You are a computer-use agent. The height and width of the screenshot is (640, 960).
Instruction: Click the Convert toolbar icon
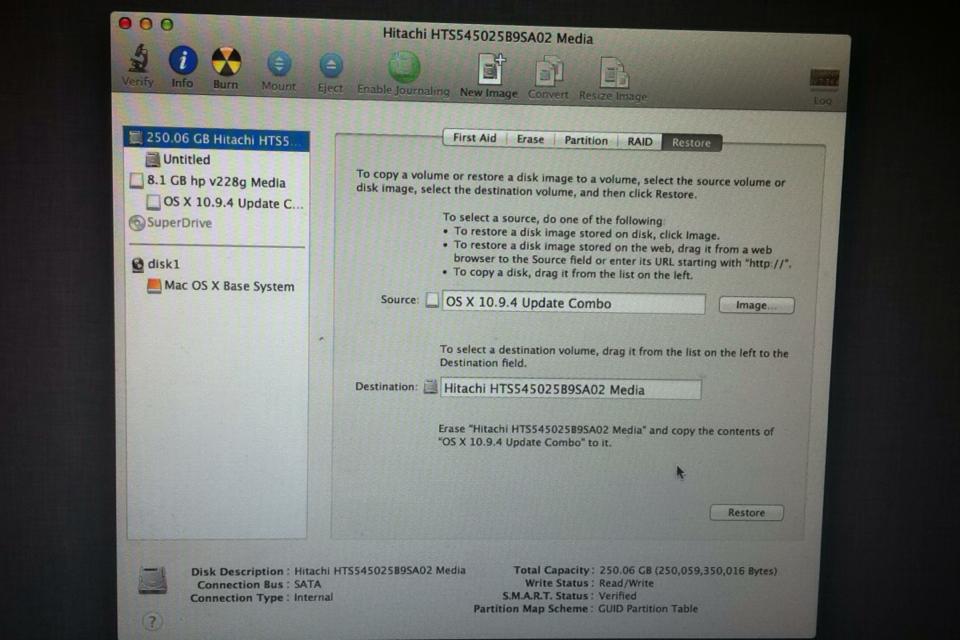click(549, 72)
